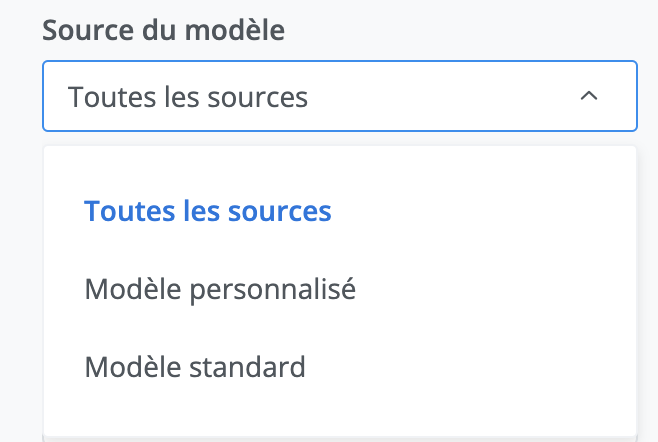Screen dimensions: 658x442
Task: Filter by custom model source
Action: [220, 290]
